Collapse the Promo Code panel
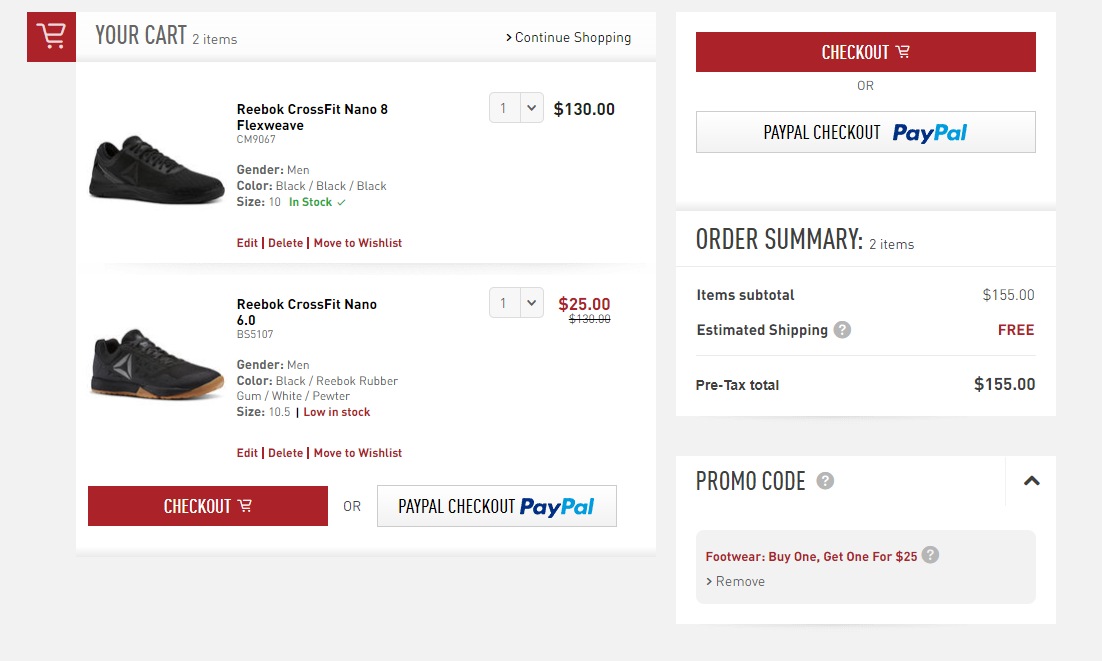 click(1031, 481)
